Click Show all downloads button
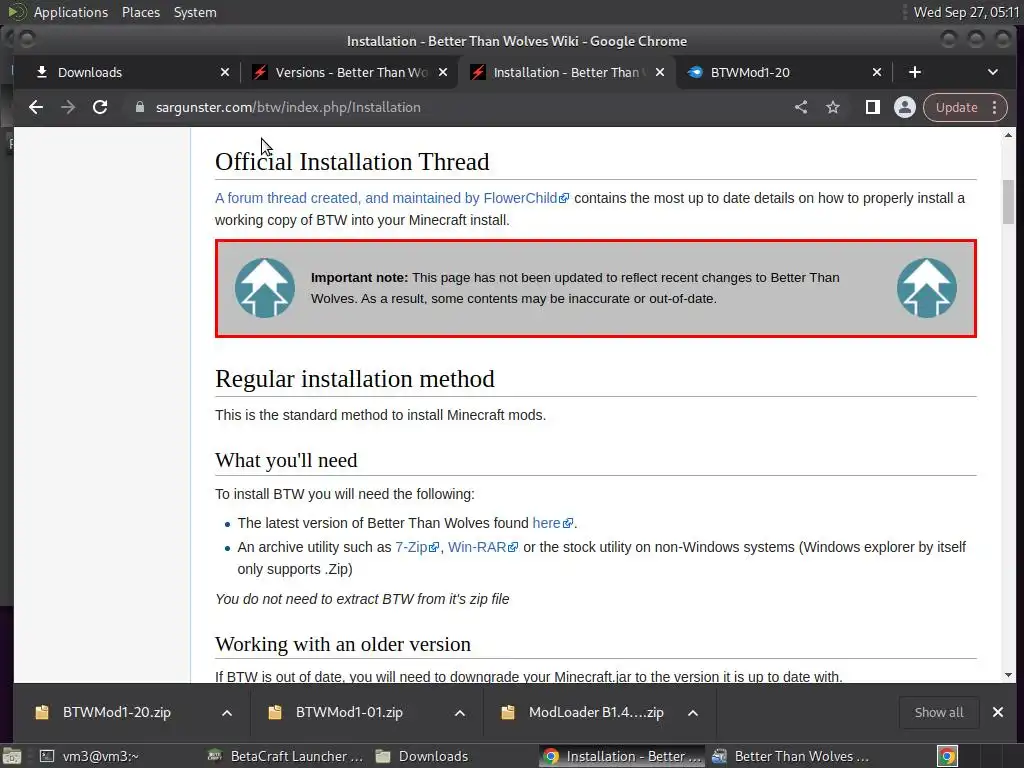This screenshot has height=768, width=1024. click(938, 712)
